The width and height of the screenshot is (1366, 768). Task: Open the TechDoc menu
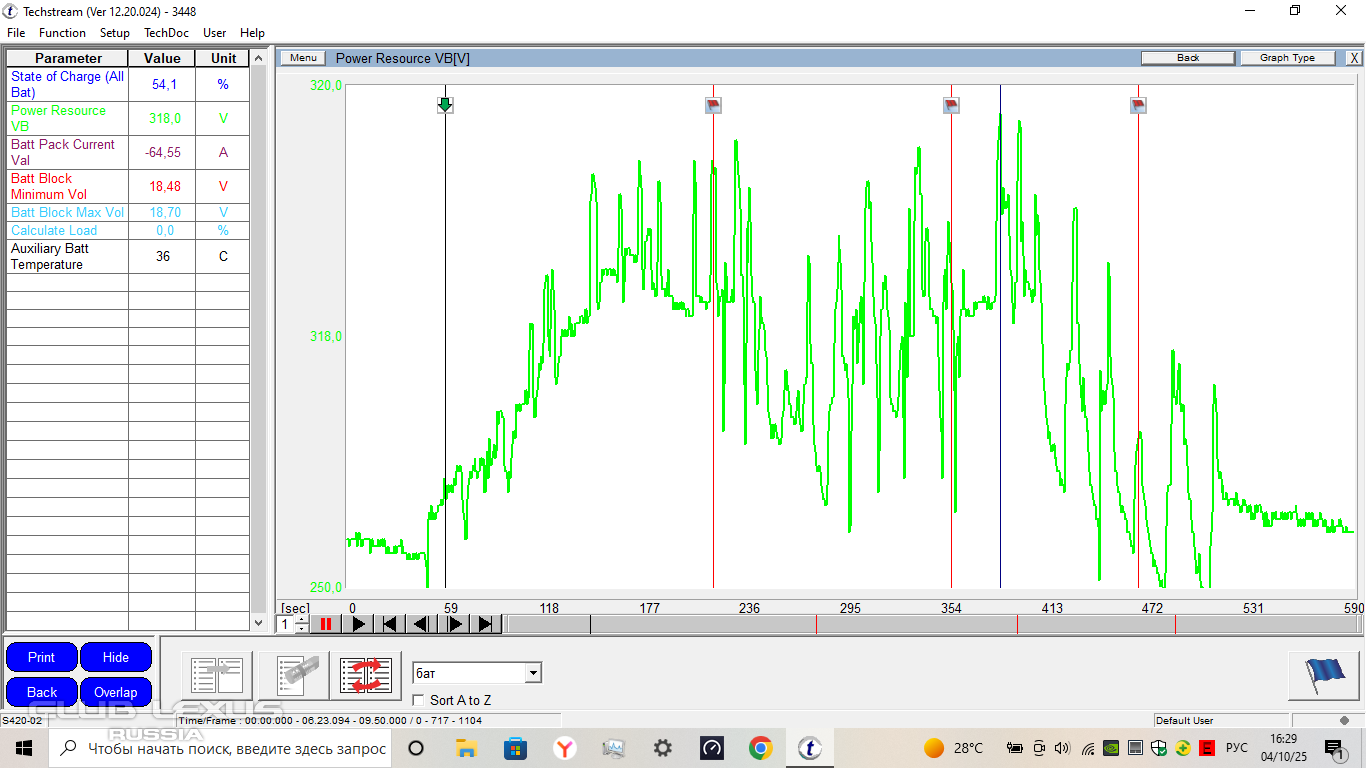(166, 33)
